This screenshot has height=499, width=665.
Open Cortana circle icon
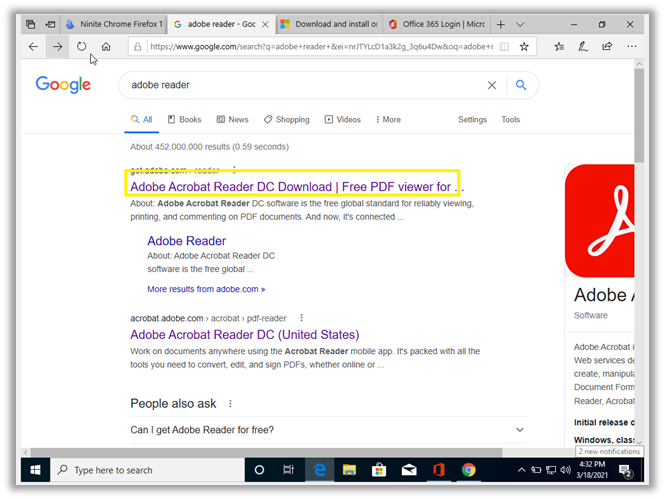point(259,470)
